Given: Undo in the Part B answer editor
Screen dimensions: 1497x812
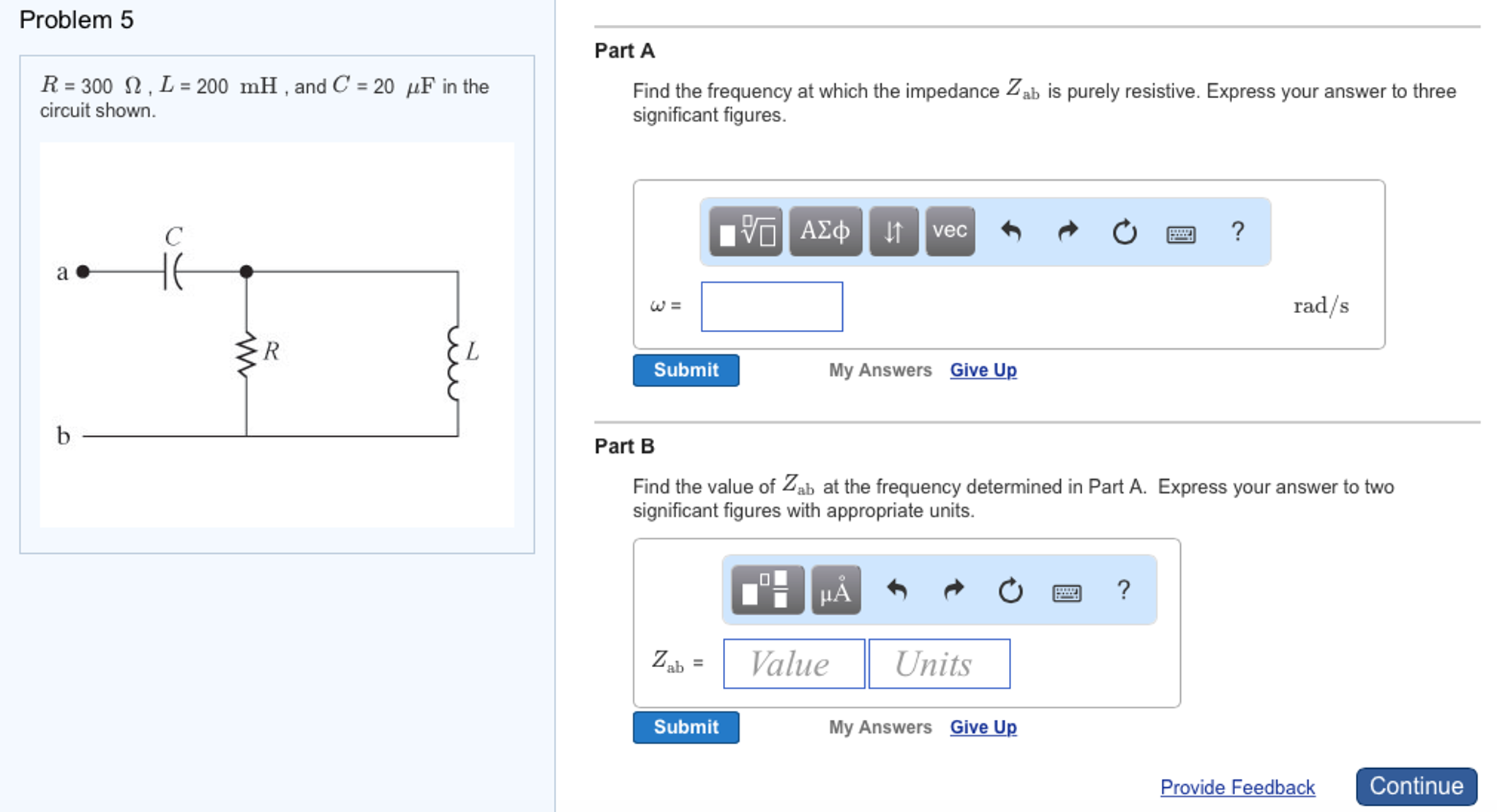Looking at the screenshot, I should coord(899,590).
